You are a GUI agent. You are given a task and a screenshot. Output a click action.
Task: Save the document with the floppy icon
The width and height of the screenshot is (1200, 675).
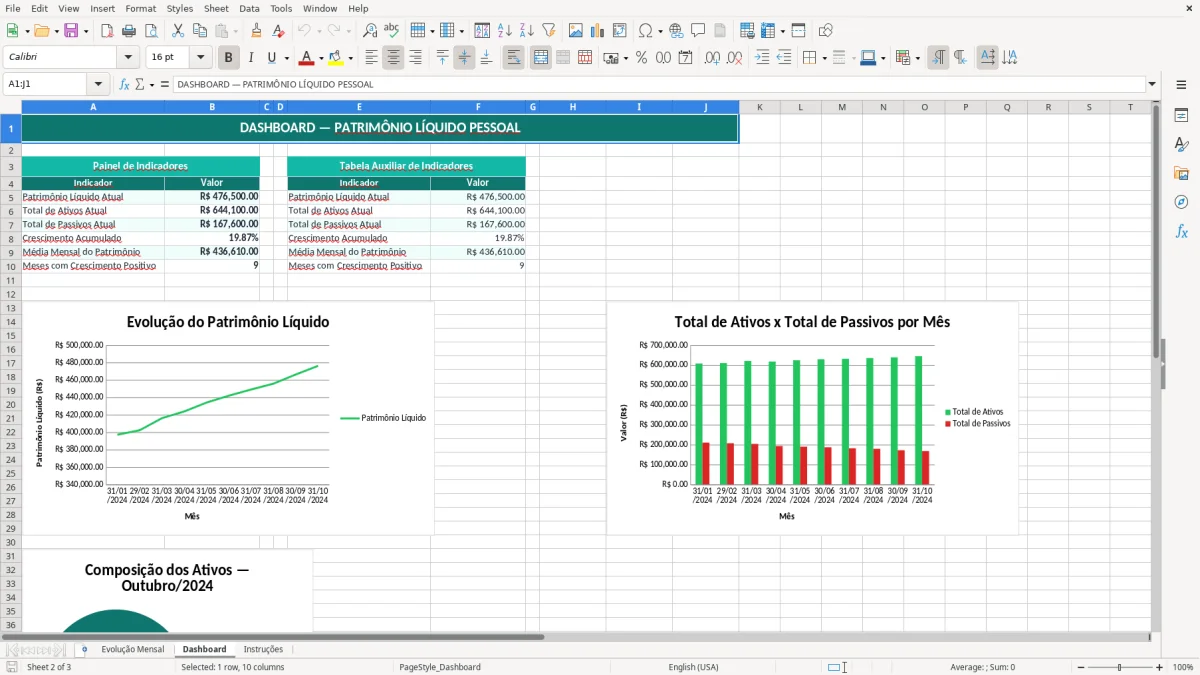70,31
